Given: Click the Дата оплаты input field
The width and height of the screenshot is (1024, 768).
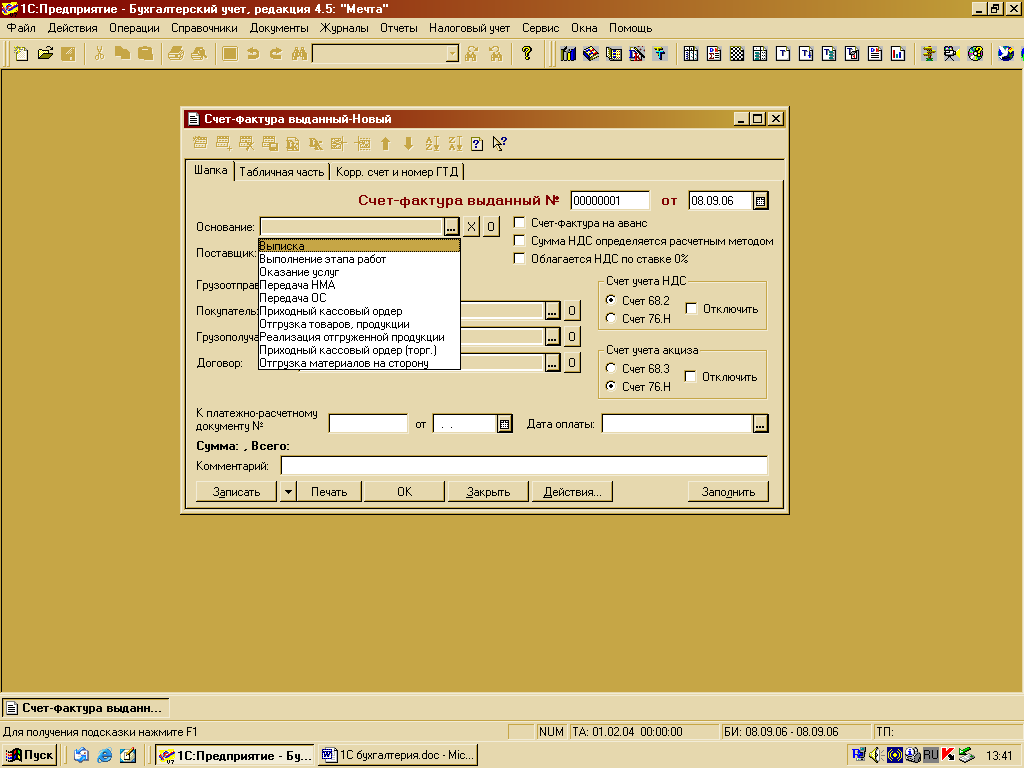Looking at the screenshot, I should (x=677, y=424).
